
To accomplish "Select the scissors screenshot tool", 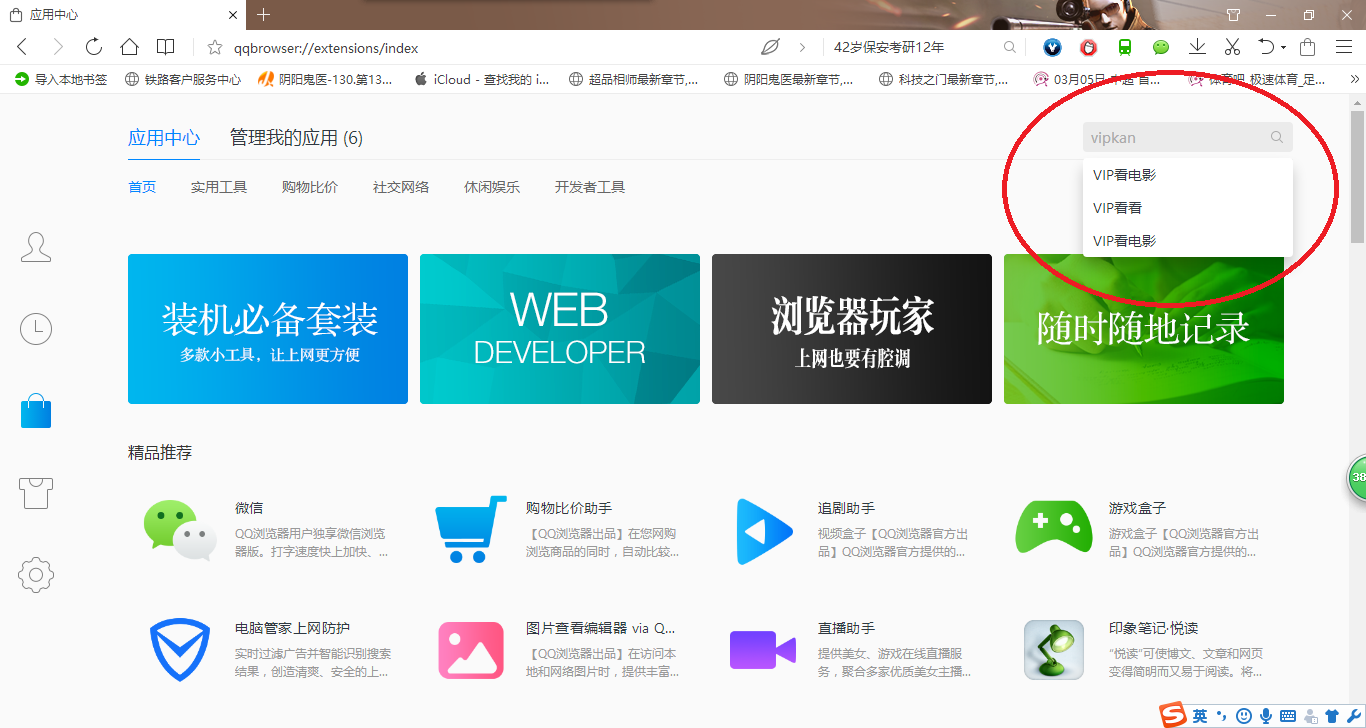I will (x=1232, y=47).
